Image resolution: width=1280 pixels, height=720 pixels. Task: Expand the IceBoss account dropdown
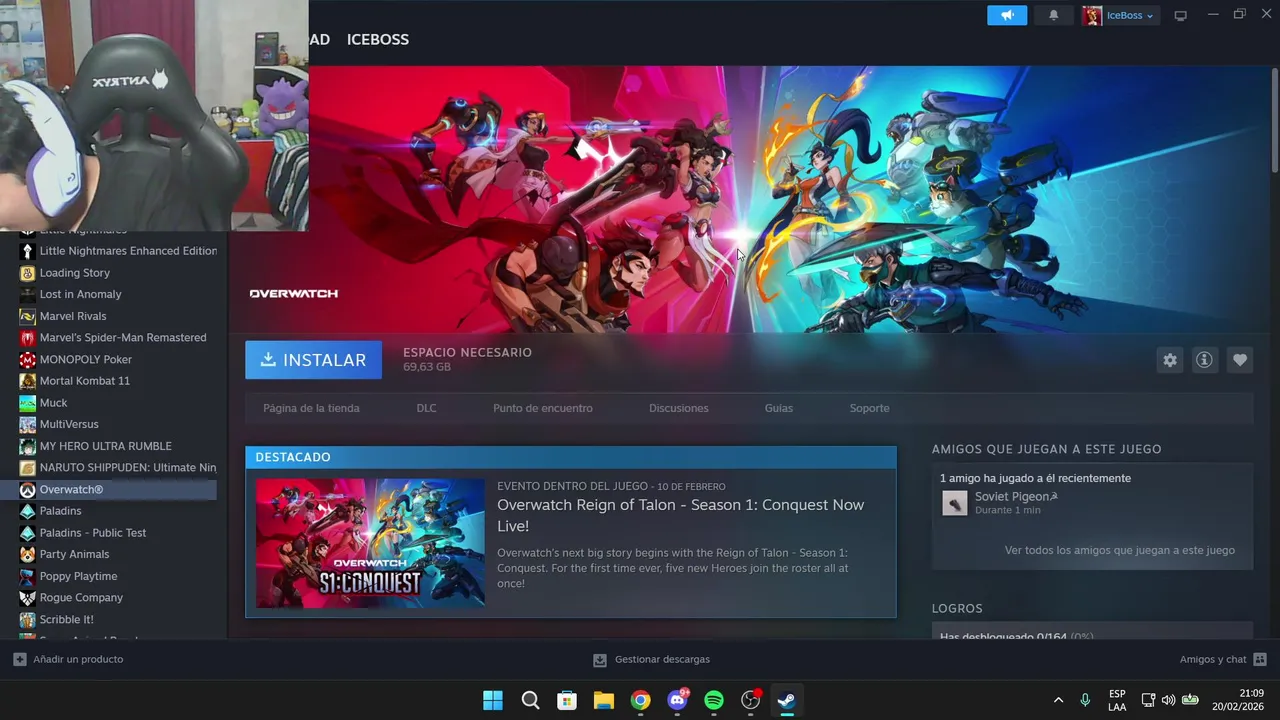(1150, 16)
